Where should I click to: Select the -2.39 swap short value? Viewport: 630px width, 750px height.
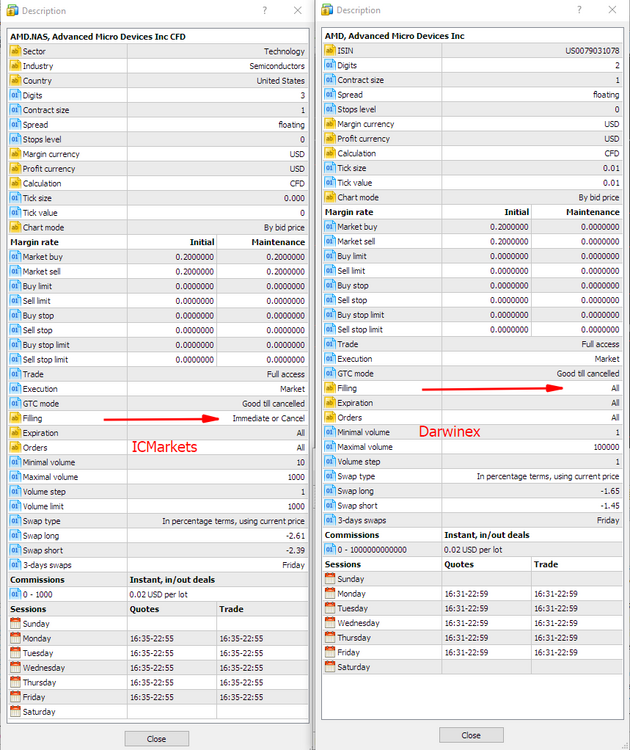pyautogui.click(x=295, y=551)
